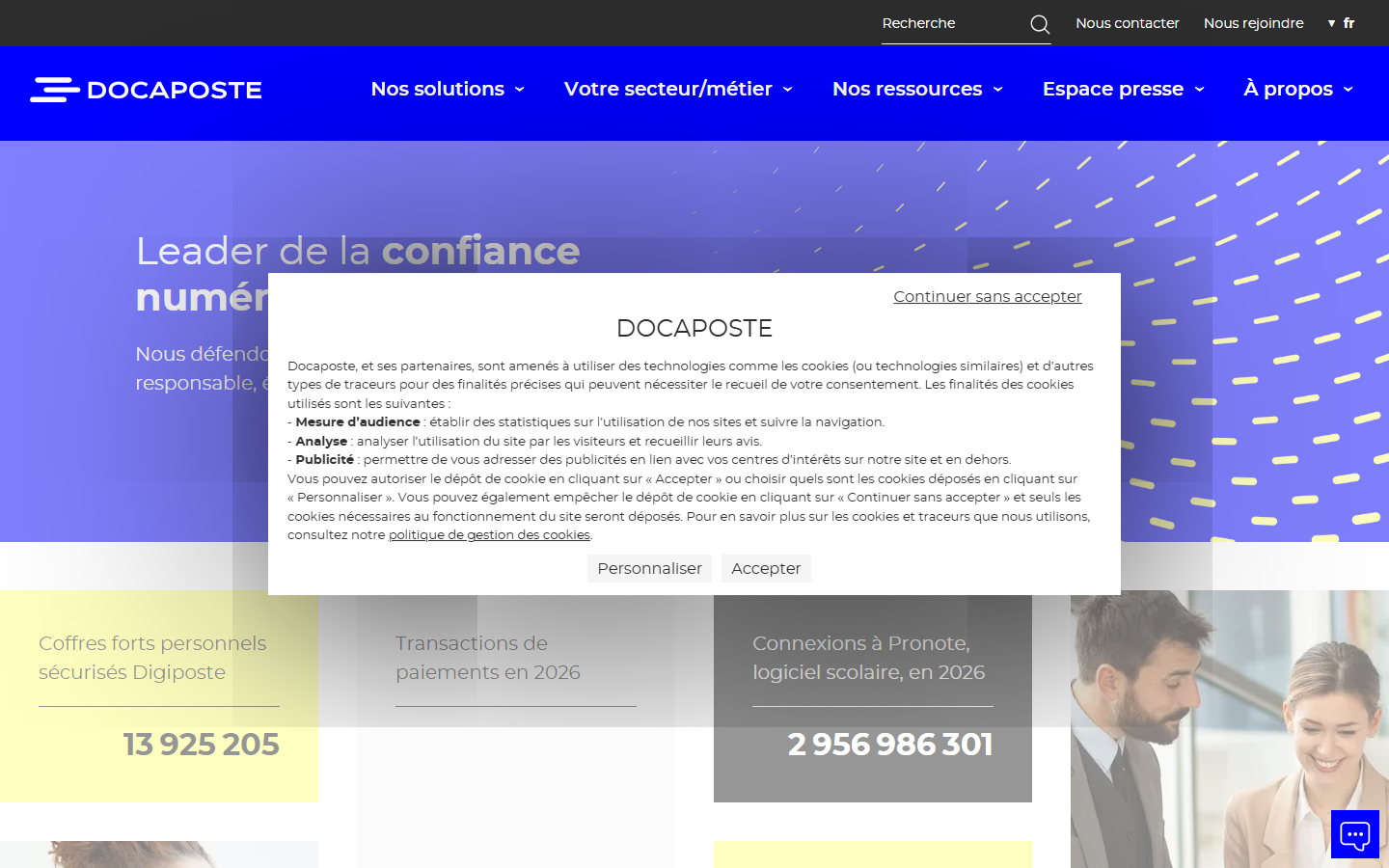Expand the Votre secteur/métier chevron
Image resolution: width=1389 pixels, height=868 pixels.
(x=788, y=90)
